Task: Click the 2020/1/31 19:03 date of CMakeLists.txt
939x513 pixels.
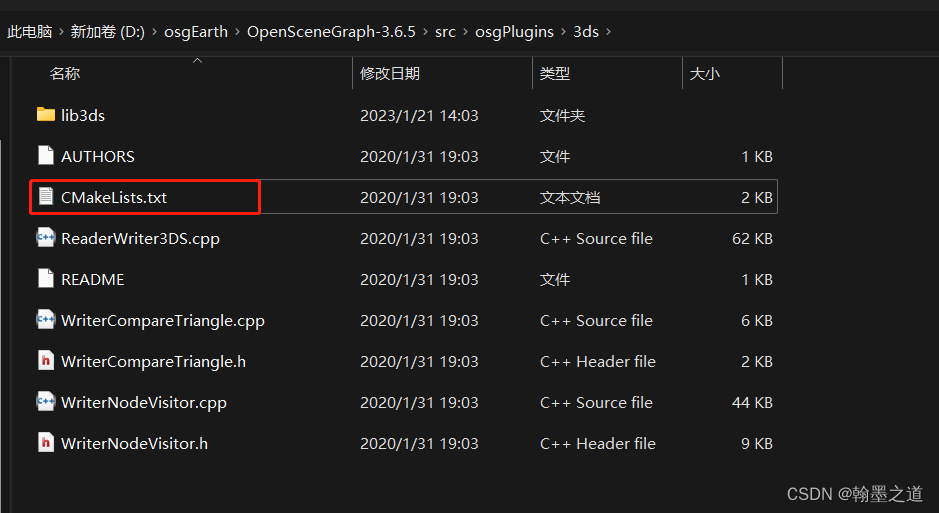Action: click(x=419, y=198)
